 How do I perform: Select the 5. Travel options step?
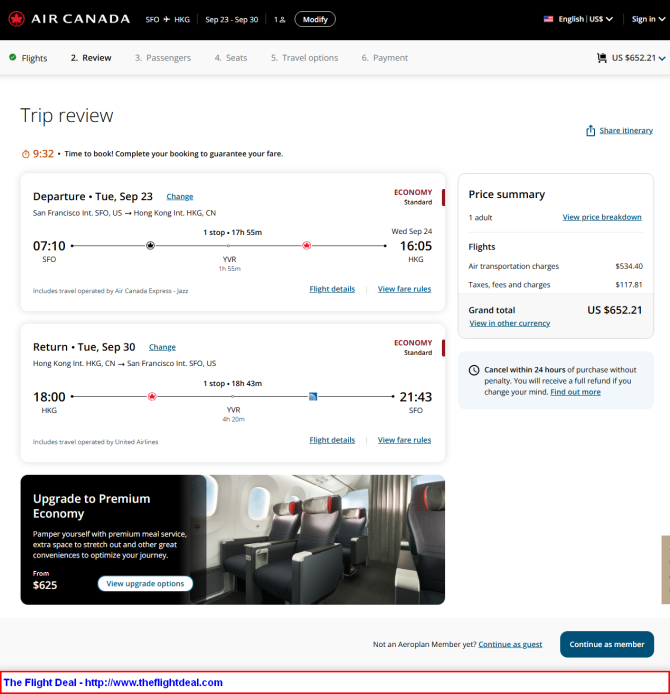[304, 58]
